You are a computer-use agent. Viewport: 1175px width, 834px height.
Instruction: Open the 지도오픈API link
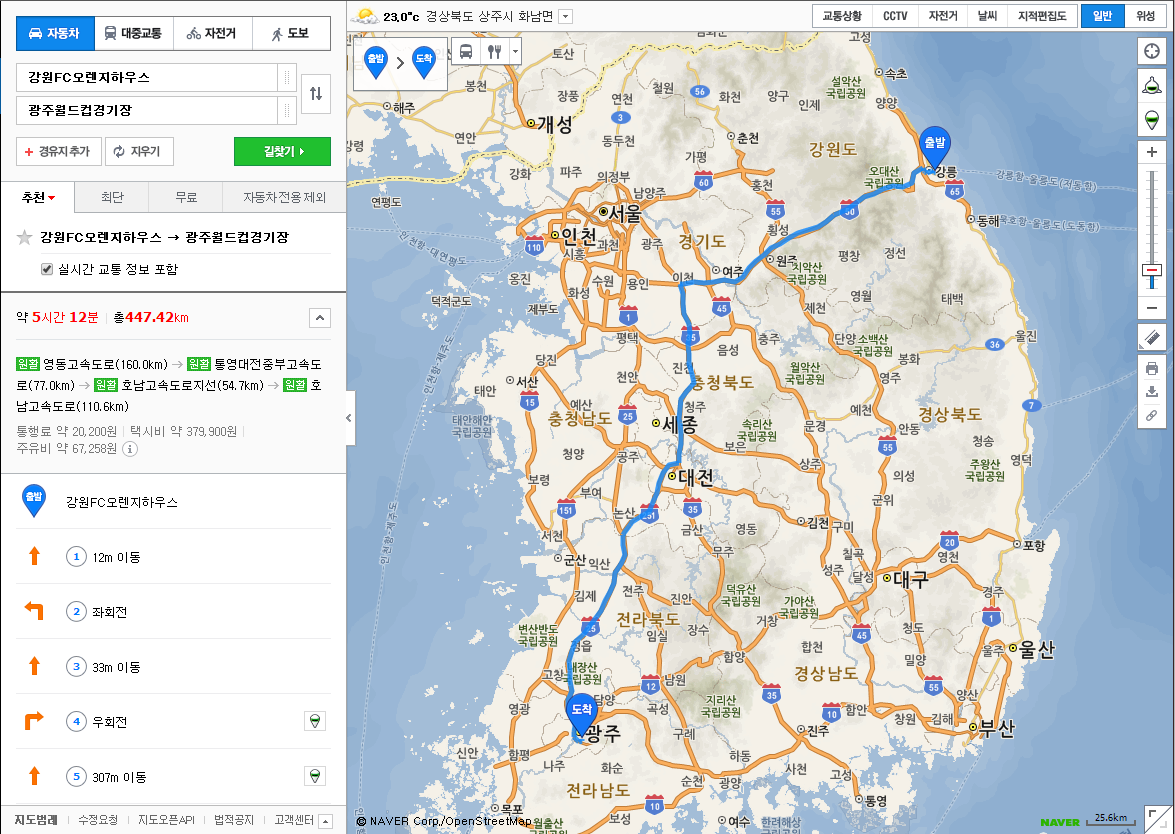pyautogui.click(x=166, y=821)
